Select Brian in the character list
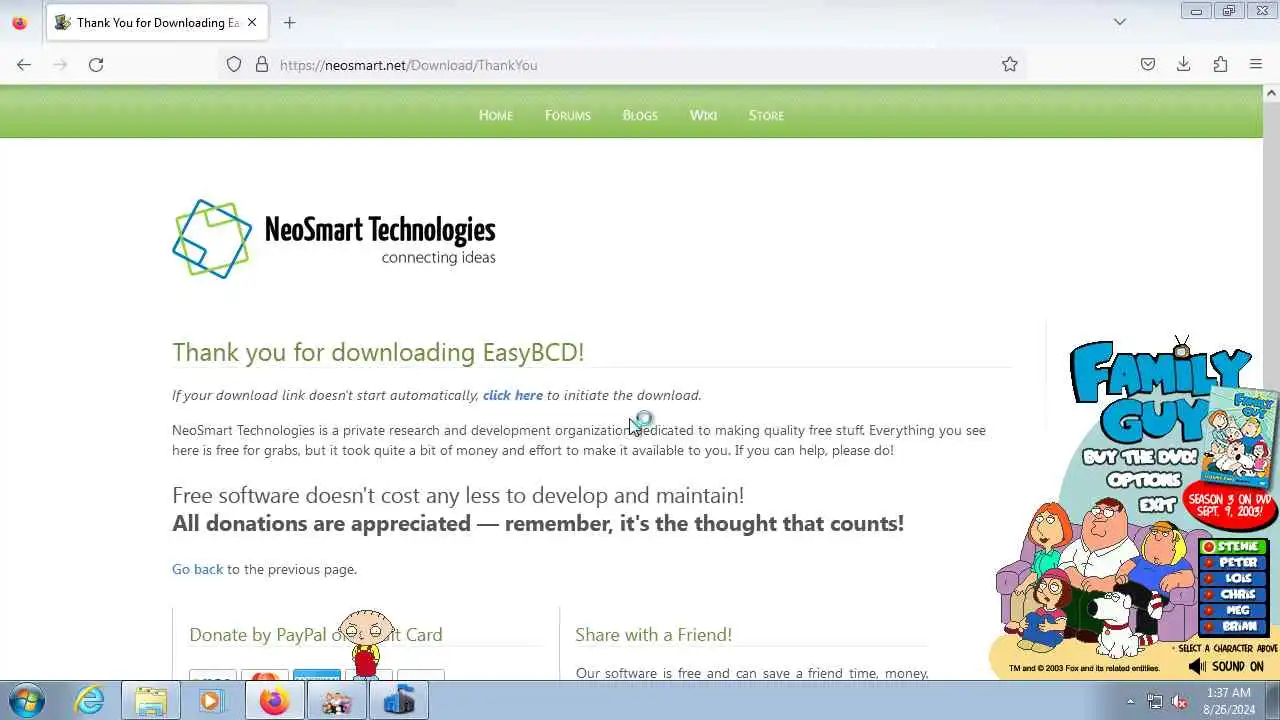 (x=1234, y=627)
